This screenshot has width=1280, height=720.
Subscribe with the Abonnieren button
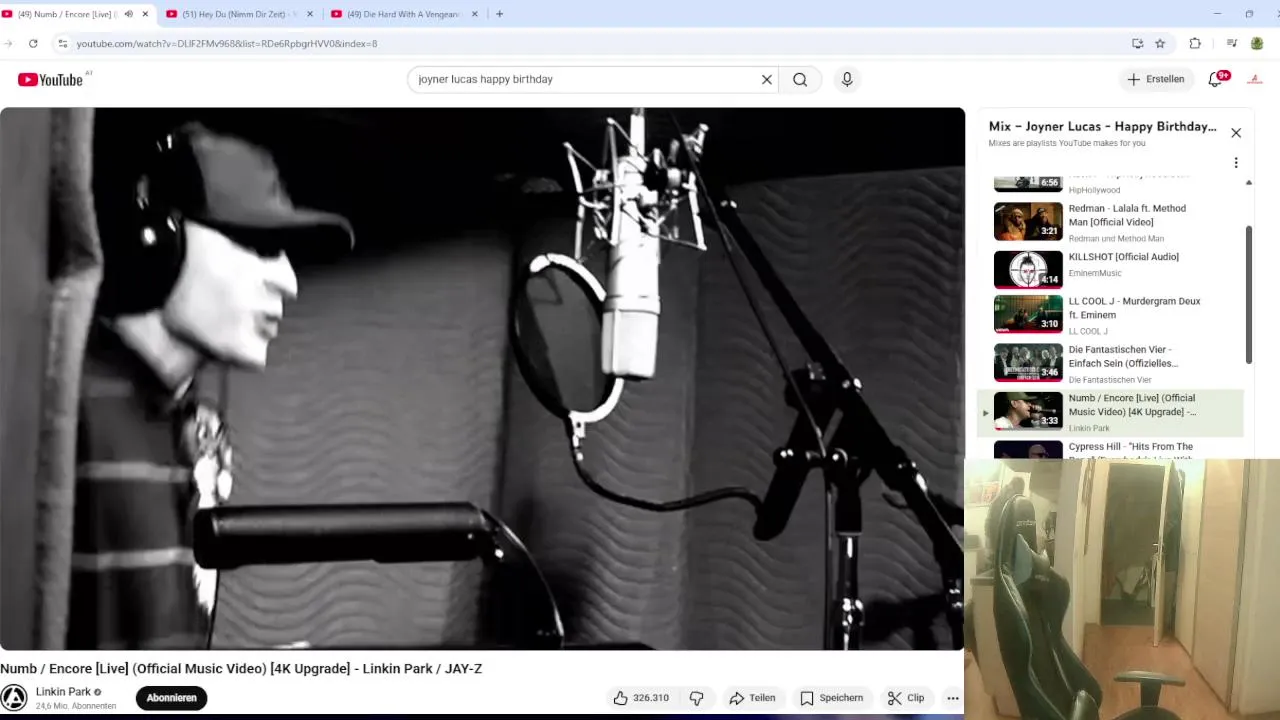(x=171, y=698)
